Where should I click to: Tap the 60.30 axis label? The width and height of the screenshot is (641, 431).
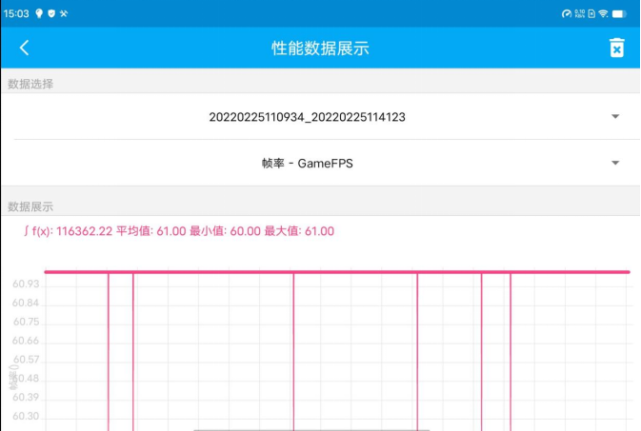click(x=26, y=416)
